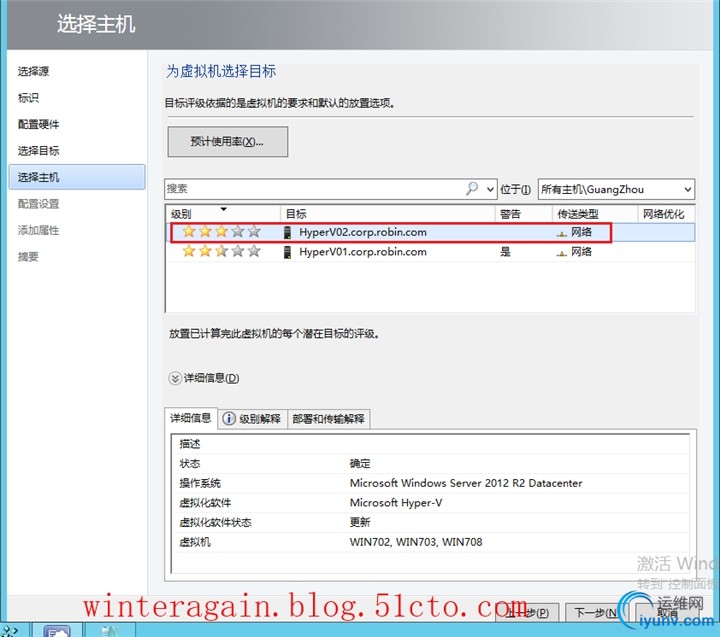Click the 是 warning value for HyperV01
The image size is (720, 637).
tap(505, 252)
